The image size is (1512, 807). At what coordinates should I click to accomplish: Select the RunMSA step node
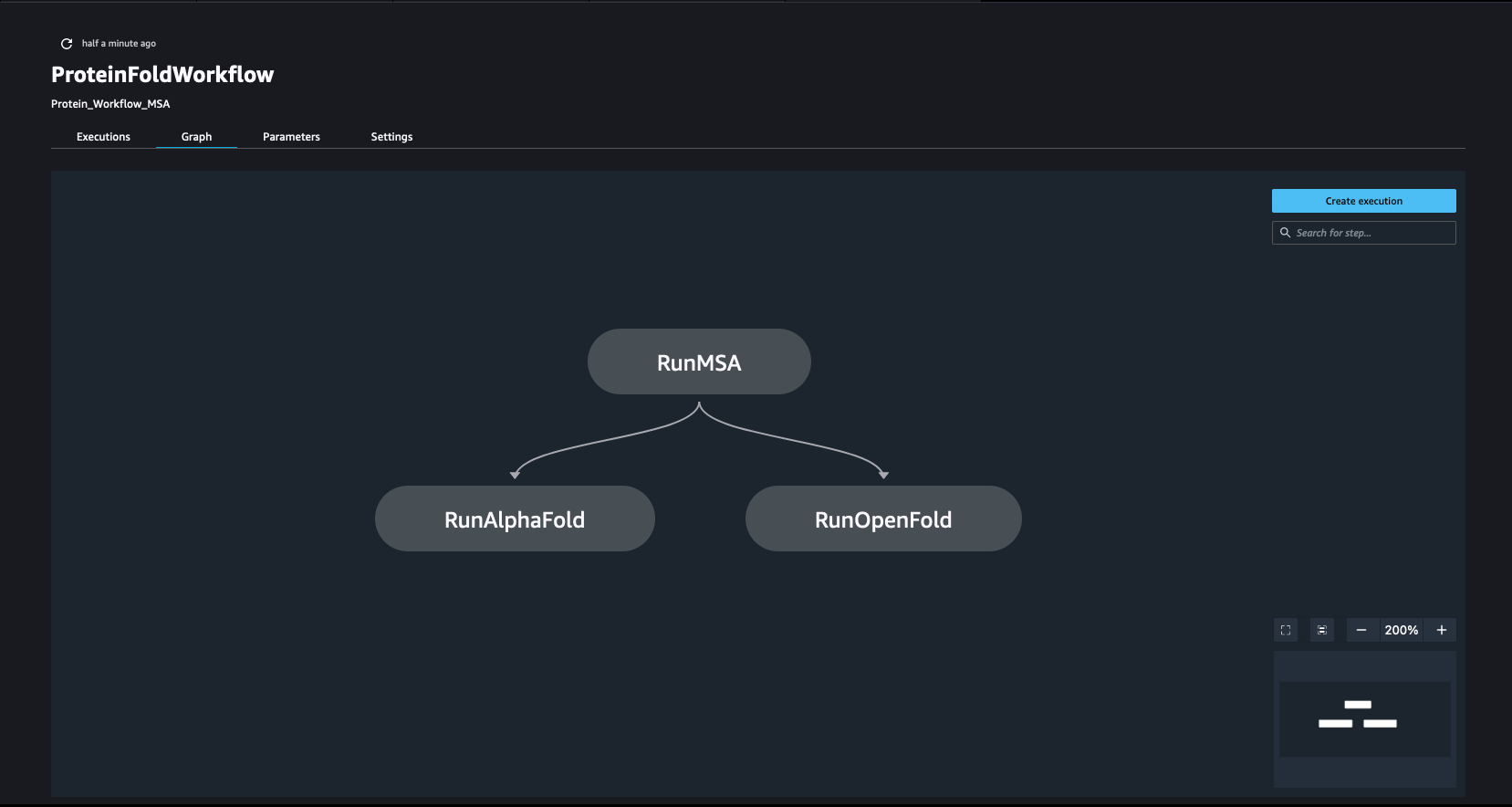pyautogui.click(x=699, y=362)
